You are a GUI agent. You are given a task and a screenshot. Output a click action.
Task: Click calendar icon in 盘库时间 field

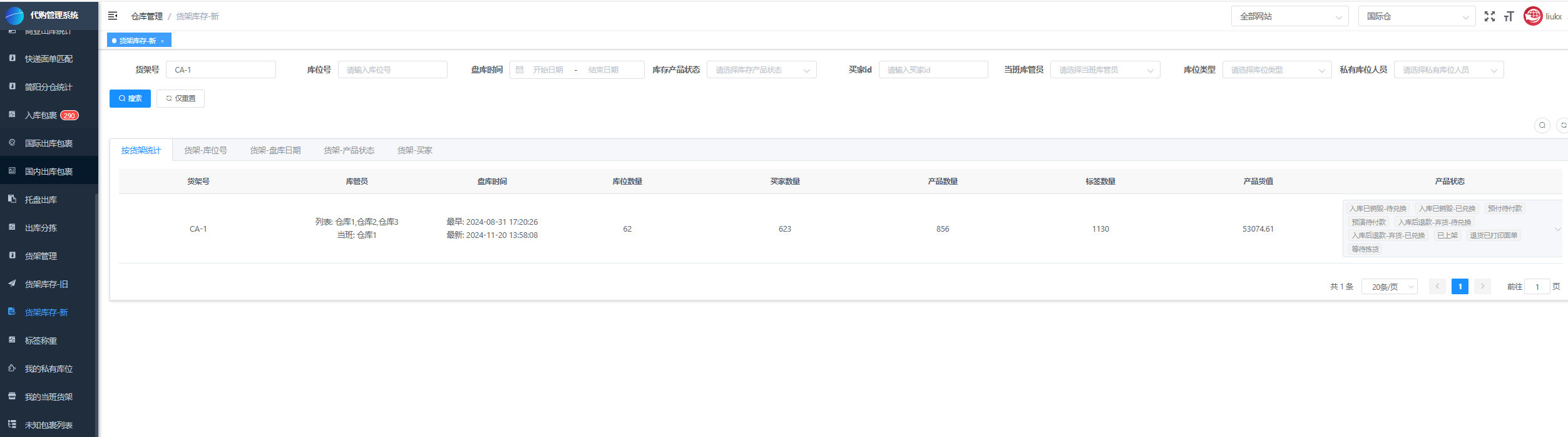point(520,70)
